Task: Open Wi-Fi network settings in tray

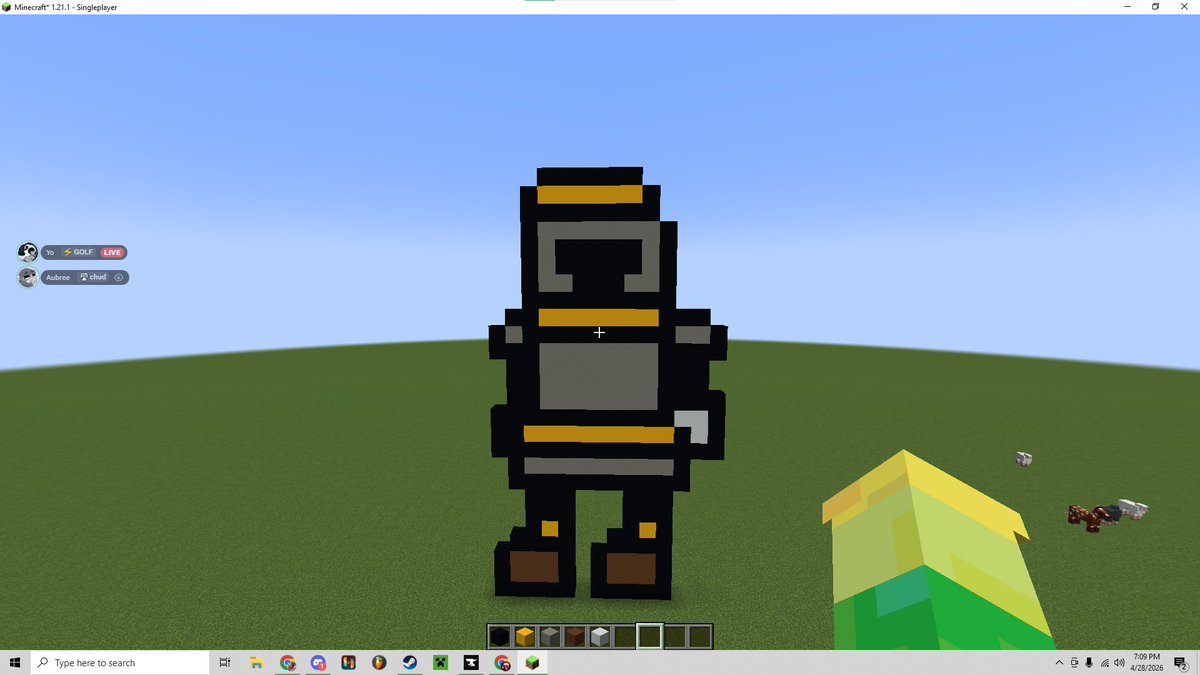Action: click(x=1105, y=663)
